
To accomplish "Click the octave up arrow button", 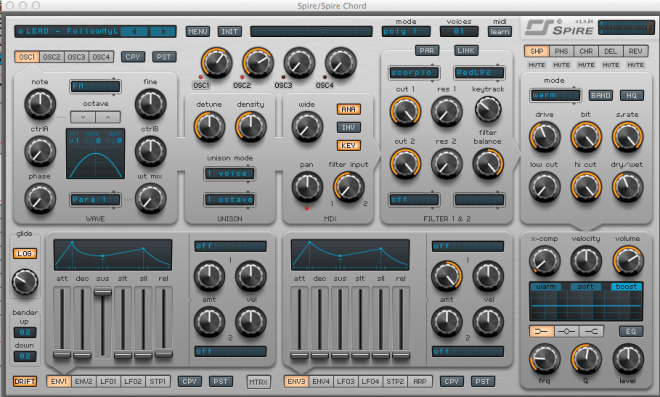I will tap(108, 117).
